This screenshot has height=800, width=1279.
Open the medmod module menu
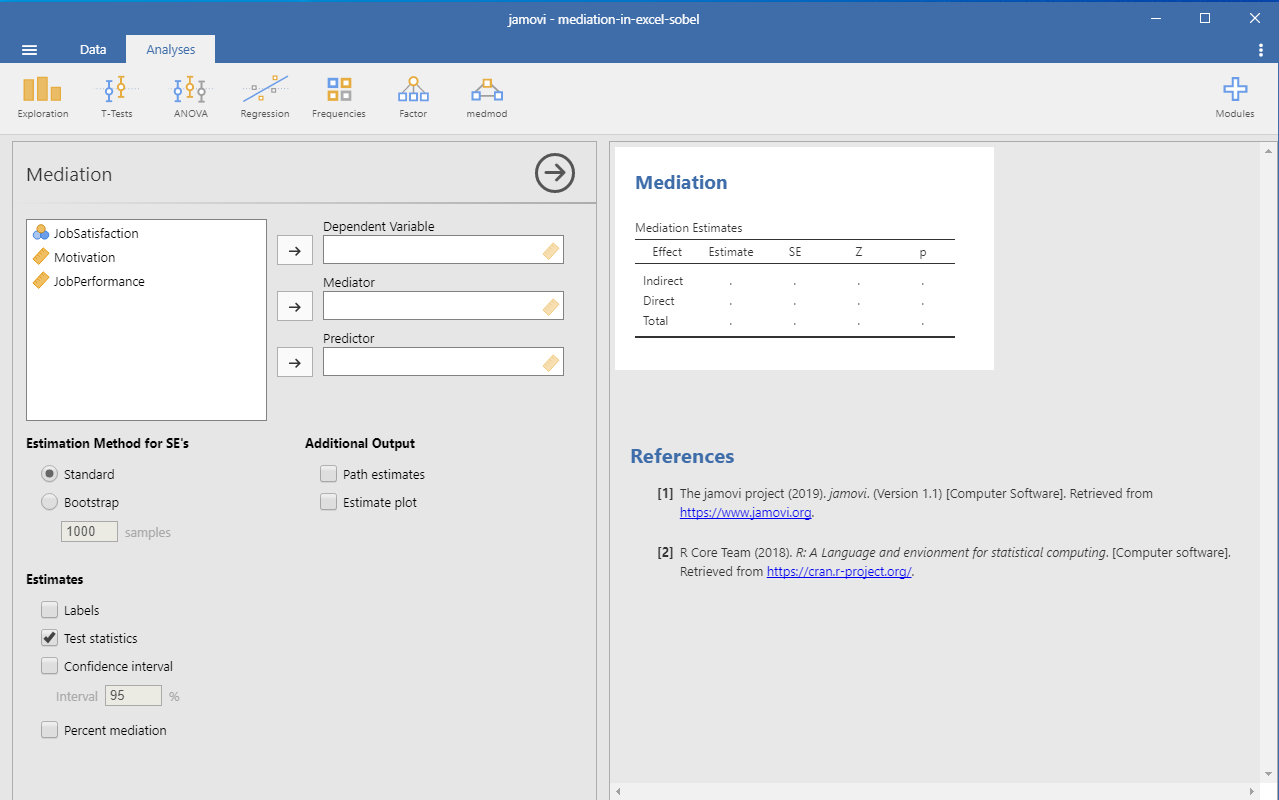coord(487,98)
